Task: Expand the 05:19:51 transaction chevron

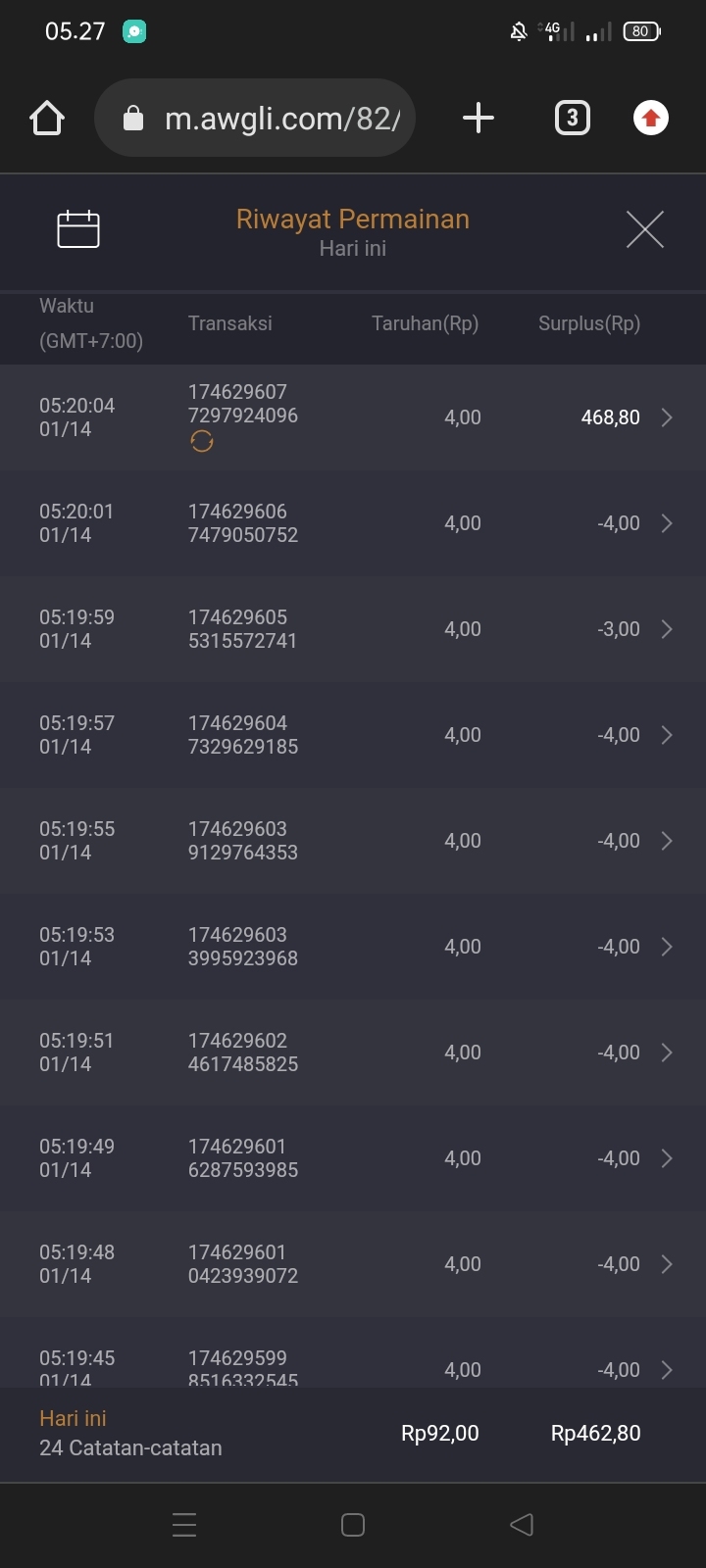Action: [x=667, y=1053]
